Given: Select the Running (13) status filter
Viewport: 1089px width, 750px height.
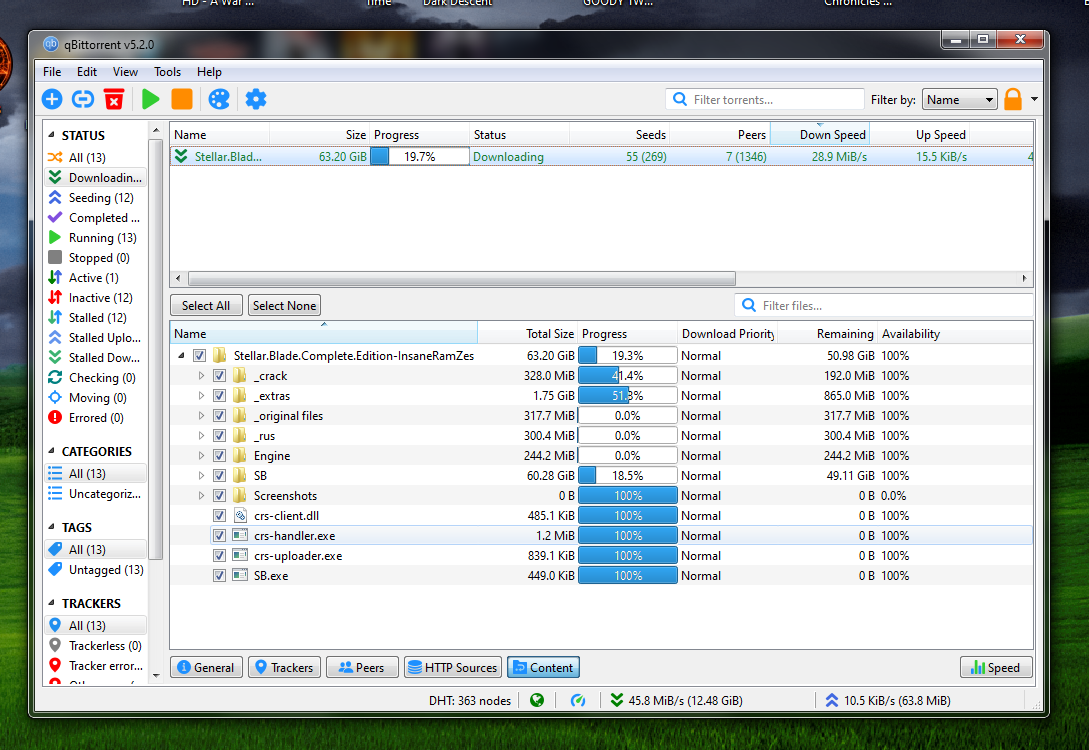Looking at the screenshot, I should click(96, 238).
